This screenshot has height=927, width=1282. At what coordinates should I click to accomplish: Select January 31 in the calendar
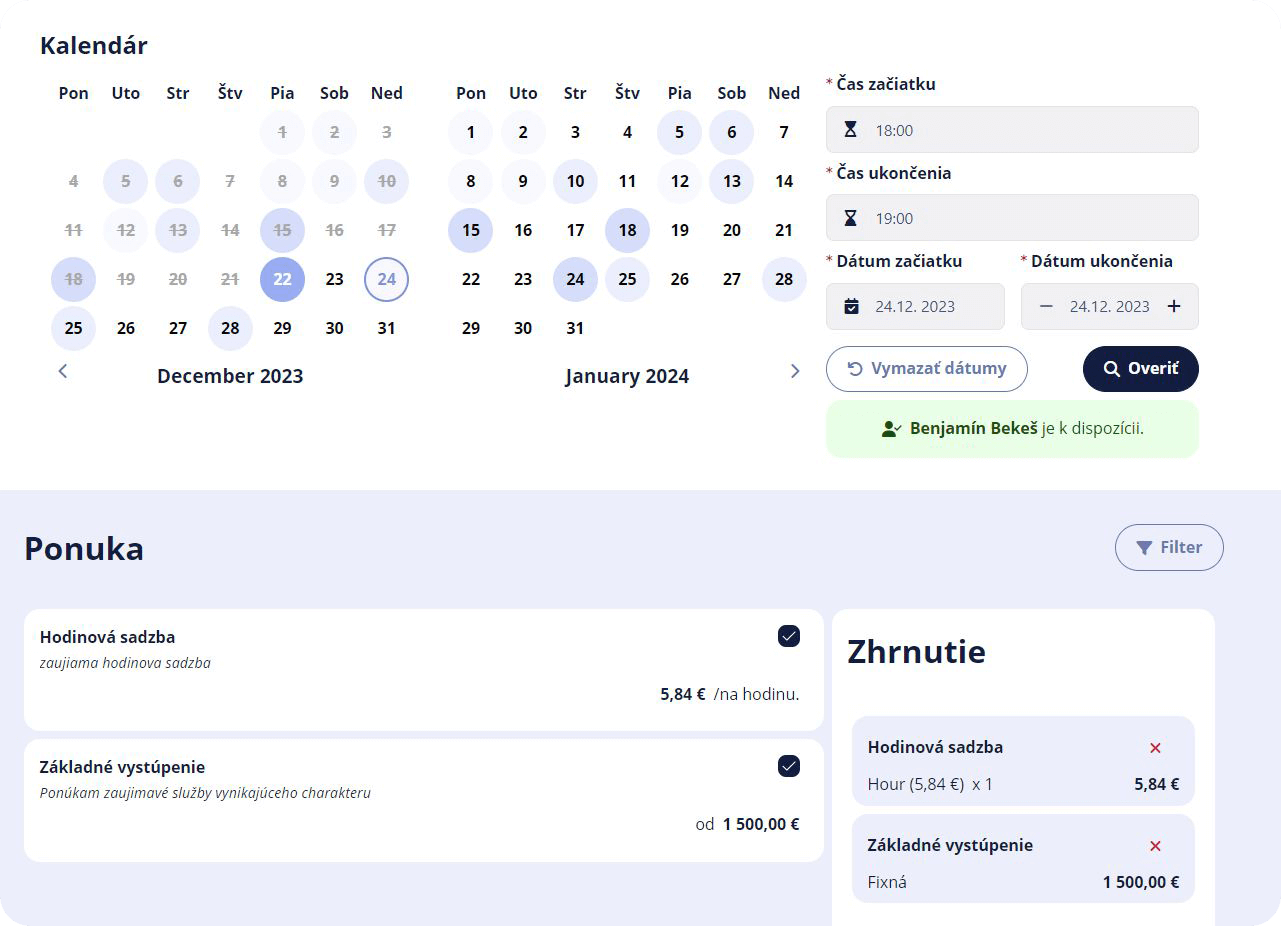pyautogui.click(x=575, y=328)
